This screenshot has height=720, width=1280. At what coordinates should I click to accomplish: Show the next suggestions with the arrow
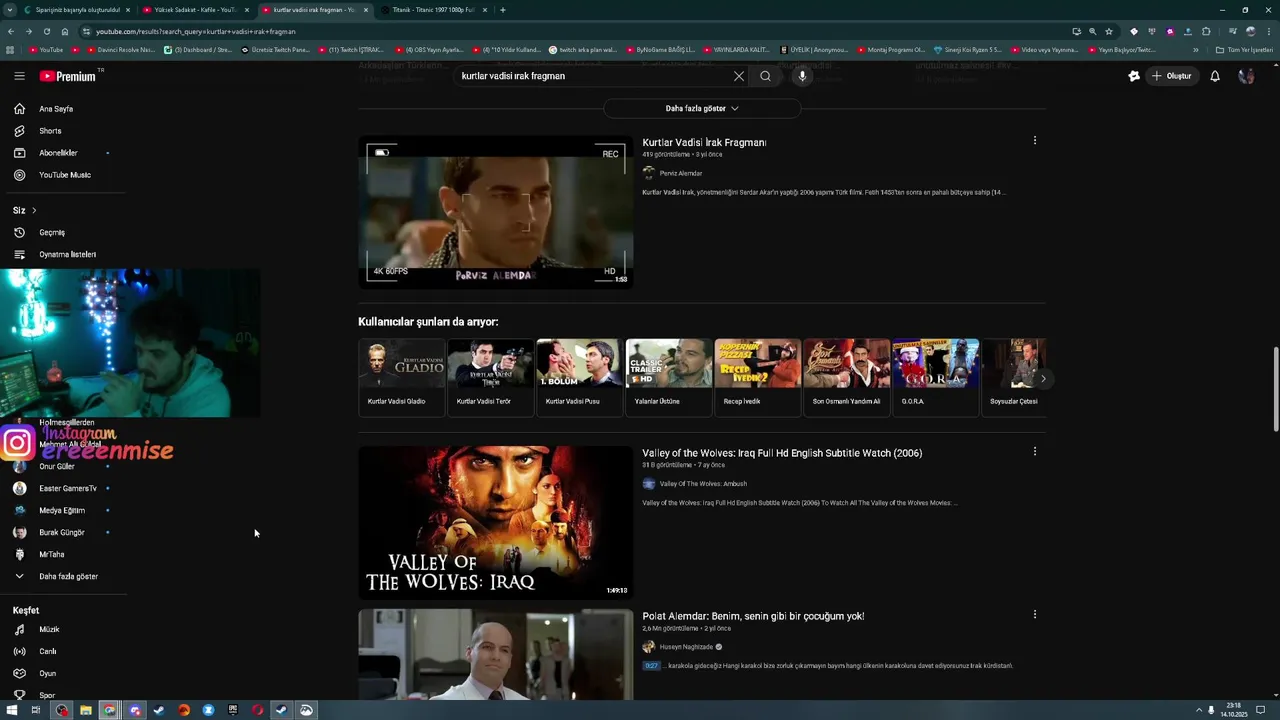click(1043, 379)
